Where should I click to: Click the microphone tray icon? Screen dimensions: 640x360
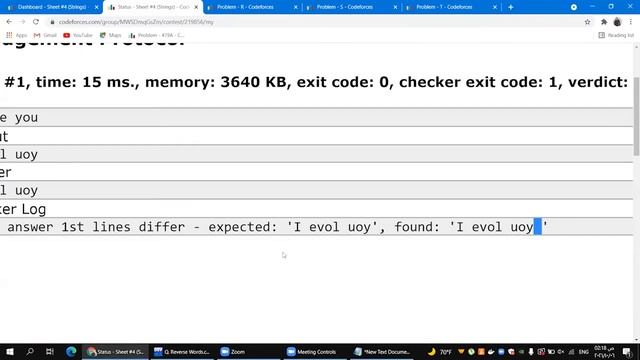pos(531,351)
